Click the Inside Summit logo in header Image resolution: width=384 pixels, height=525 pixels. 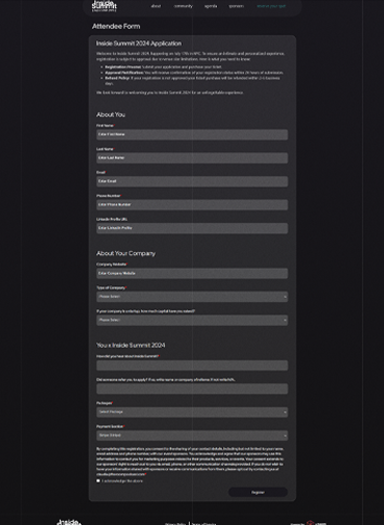104,6
